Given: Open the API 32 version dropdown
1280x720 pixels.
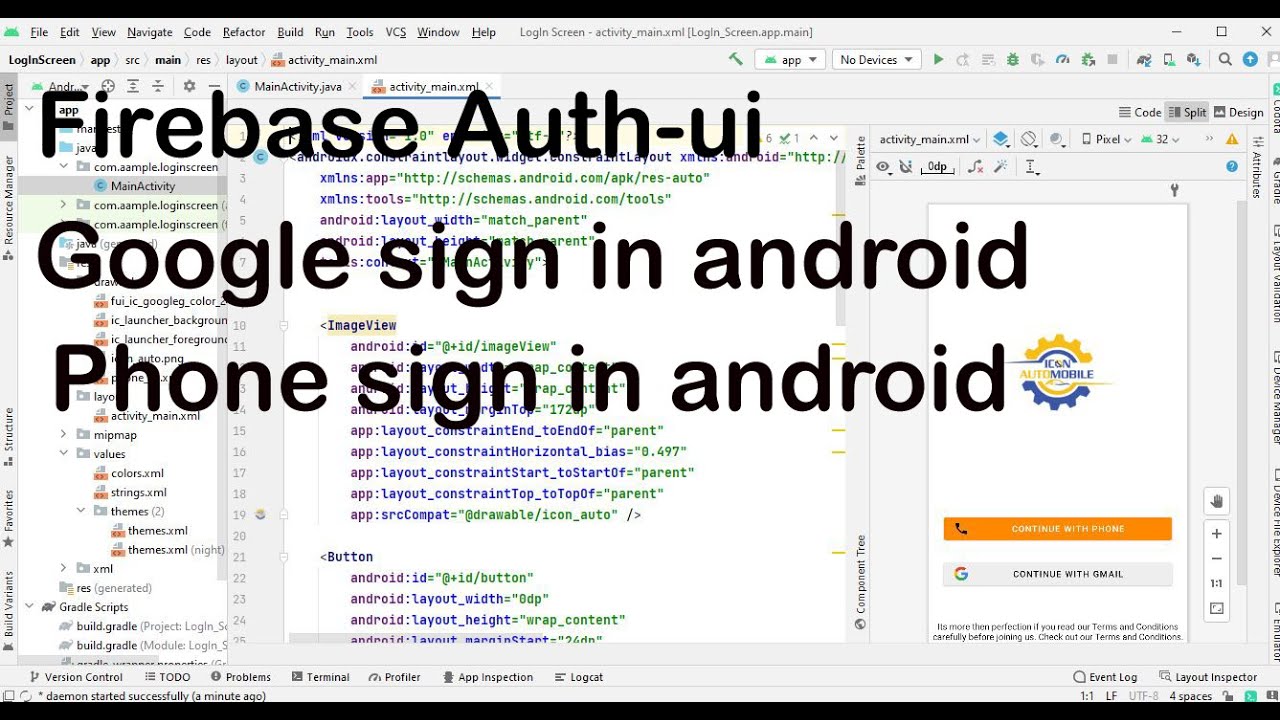Looking at the screenshot, I should [1159, 139].
